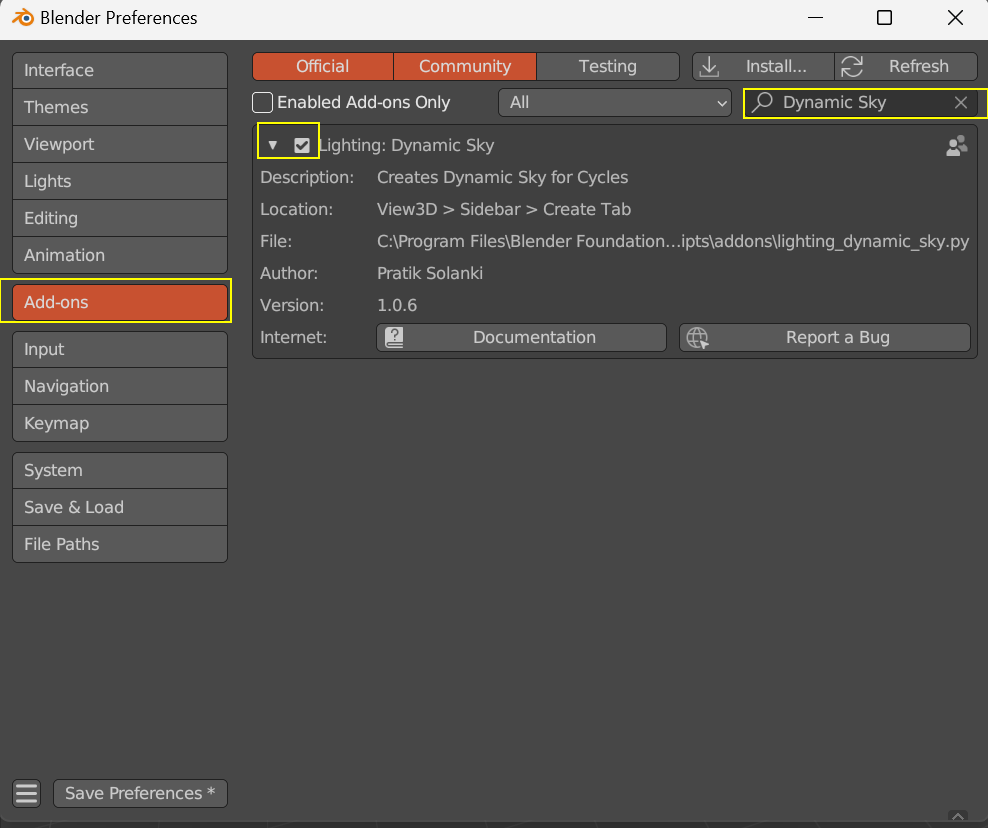Viewport: 988px width, 828px height.
Task: Open the Input preferences section
Action: (x=120, y=349)
